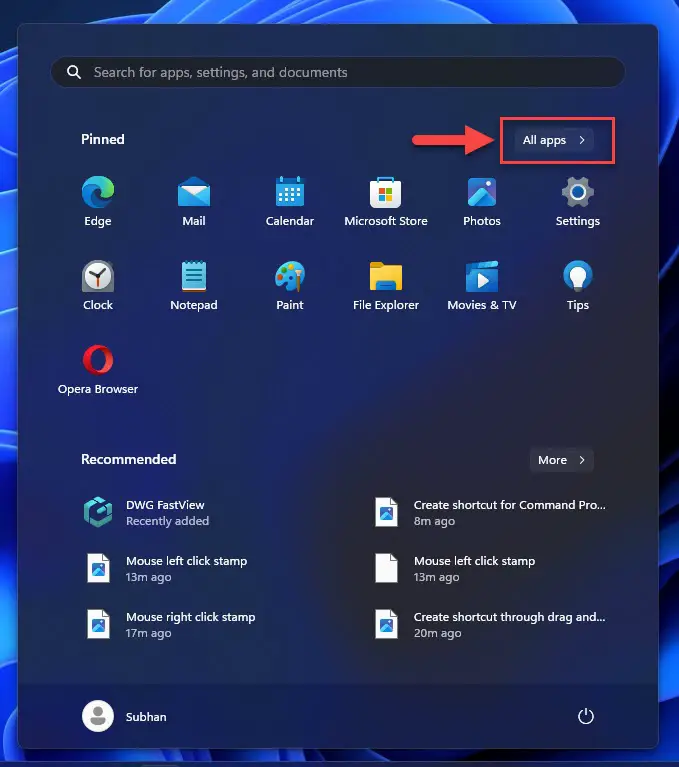
Task: Click the power button icon
Action: [x=586, y=717]
